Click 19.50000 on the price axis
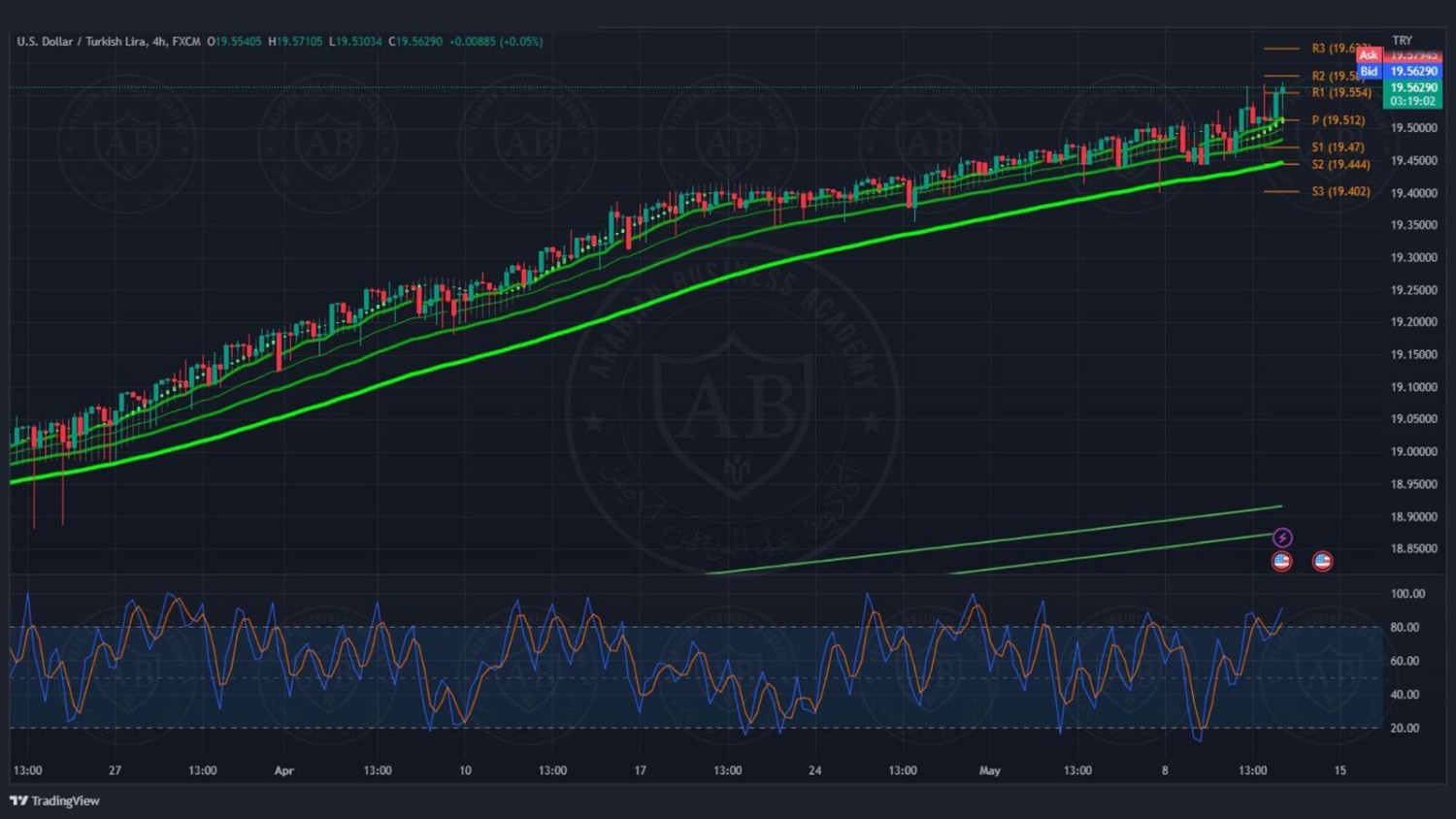 [1414, 128]
